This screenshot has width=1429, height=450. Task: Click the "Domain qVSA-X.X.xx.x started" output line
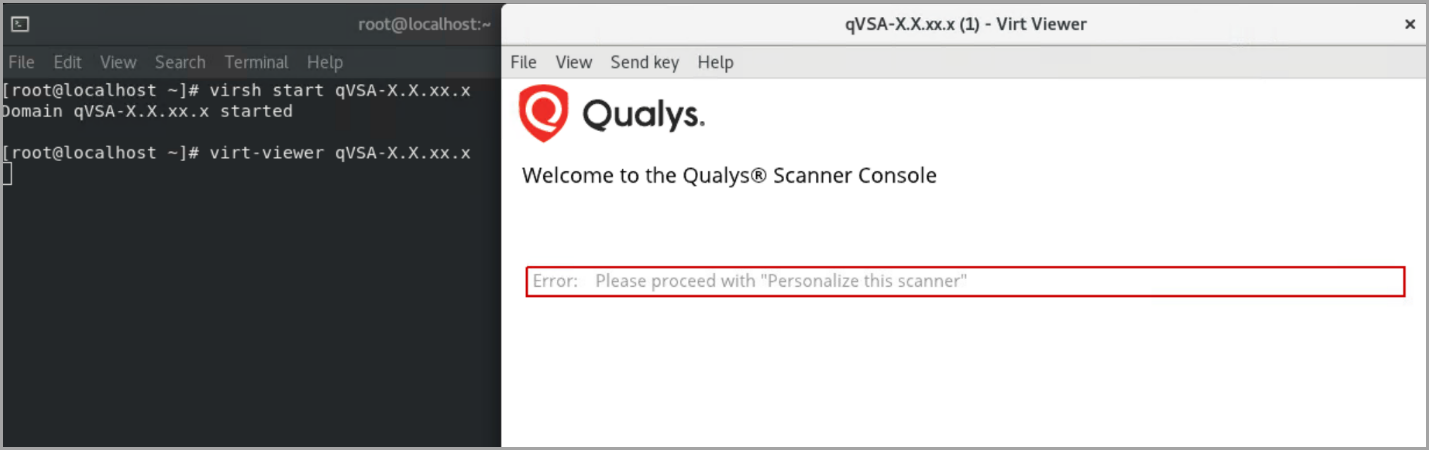148,111
